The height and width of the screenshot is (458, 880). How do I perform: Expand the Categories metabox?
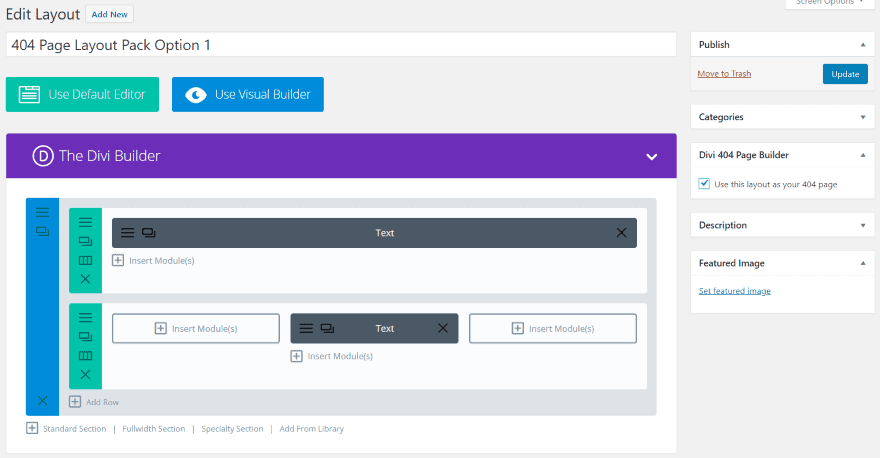coord(862,117)
